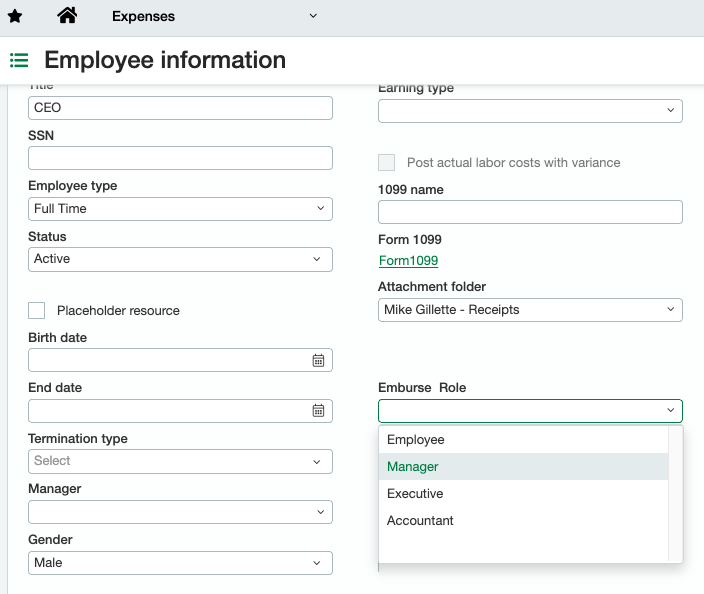This screenshot has width=704, height=594.
Task: Open the End date calendar picker
Action: pyautogui.click(x=318, y=410)
